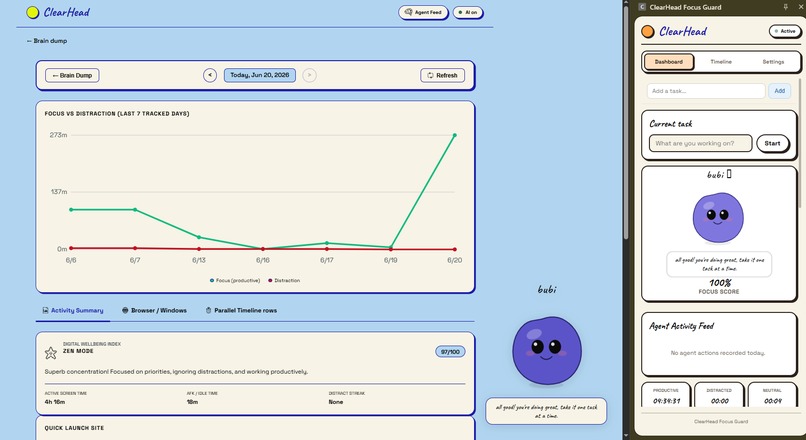Click the Focus Guard window app icon
This screenshot has width=806, height=440.
642,7
